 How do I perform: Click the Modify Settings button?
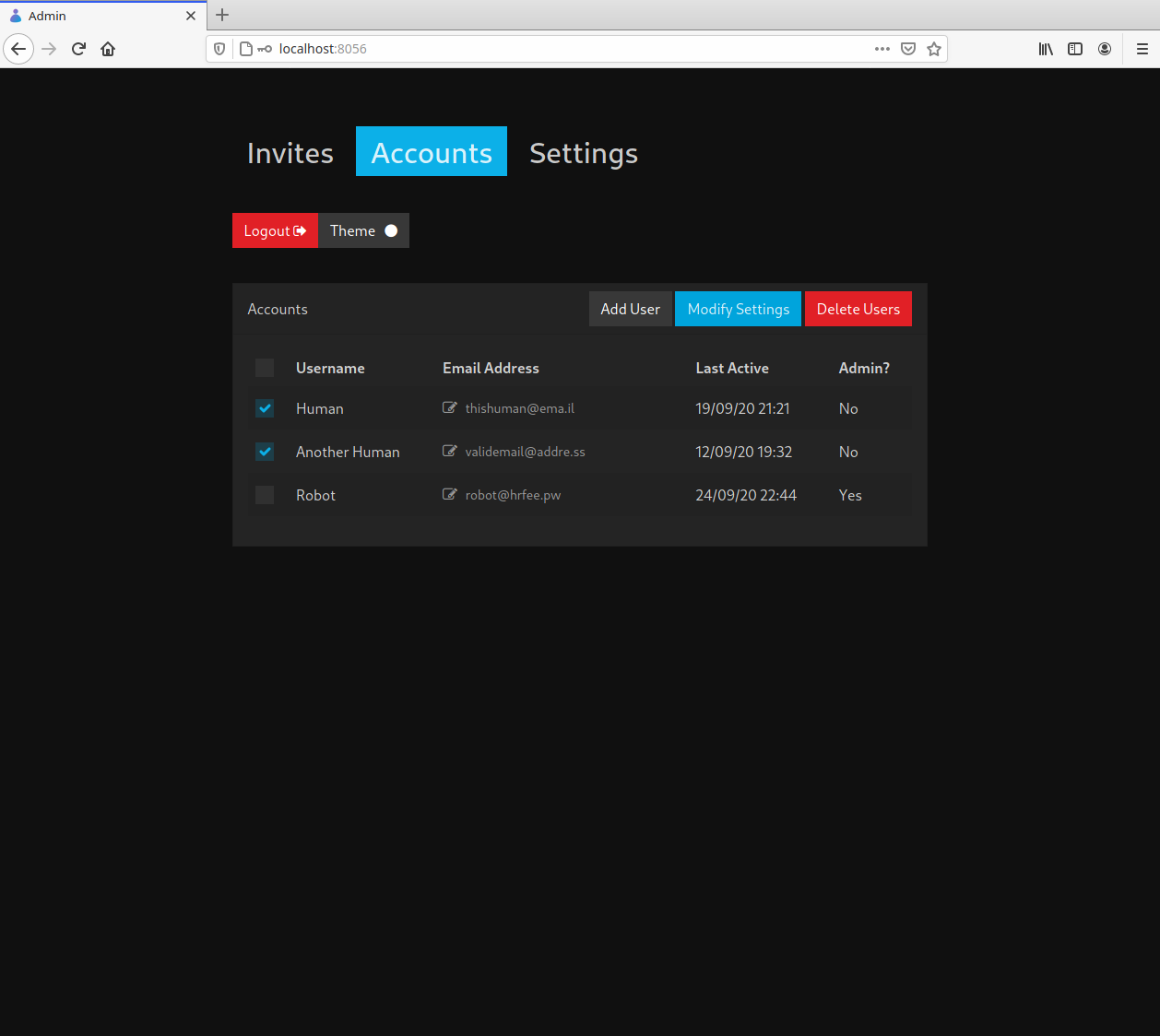pyautogui.click(x=739, y=309)
